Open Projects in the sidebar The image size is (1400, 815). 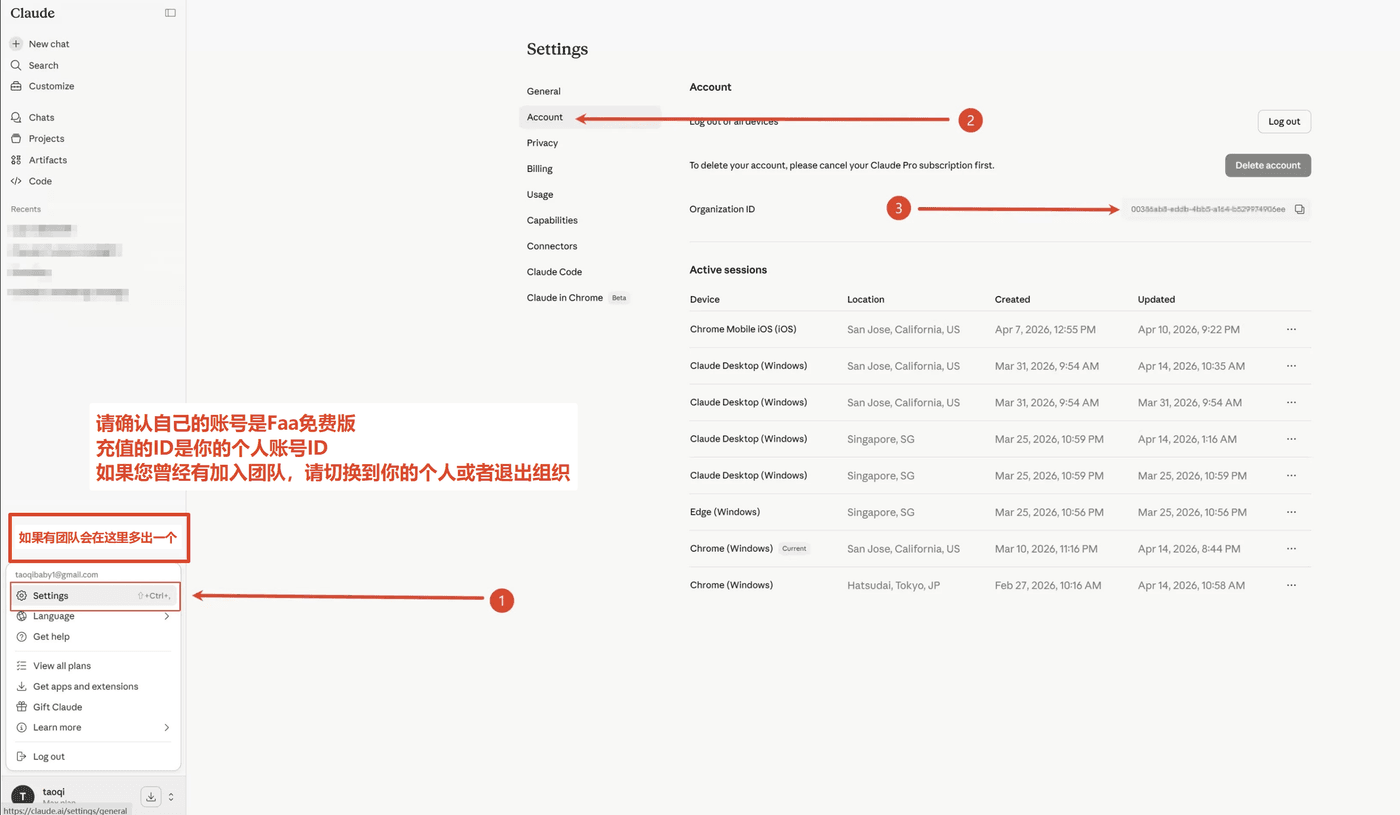click(x=37, y=138)
